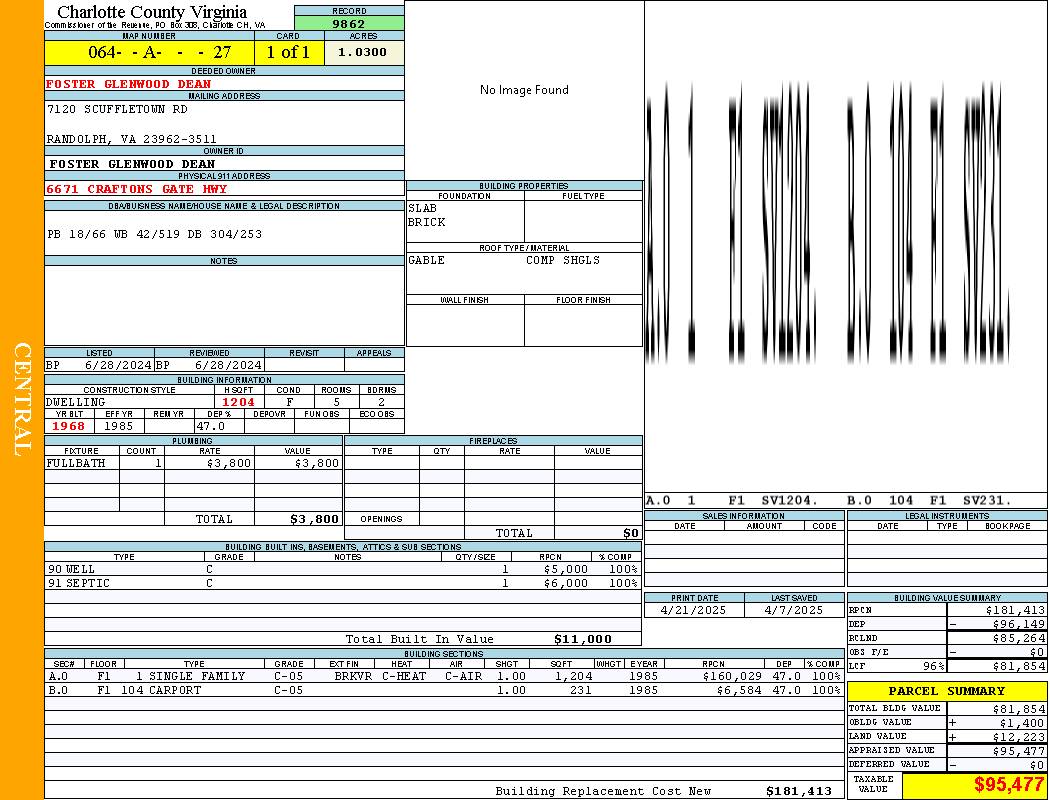Click Total Bldg Value $81,854
Screen dimensions: 1050x800
point(1018,709)
